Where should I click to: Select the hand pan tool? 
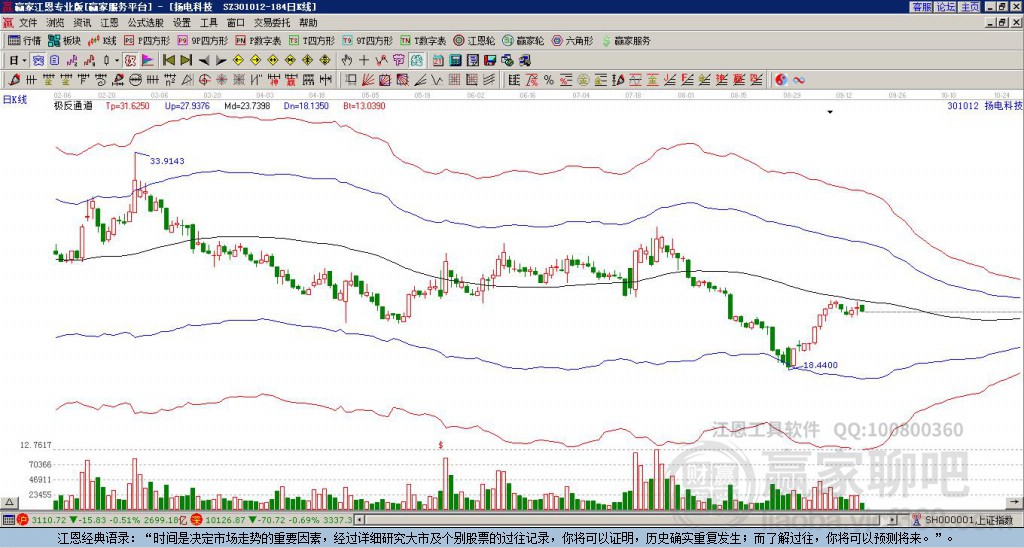346,61
